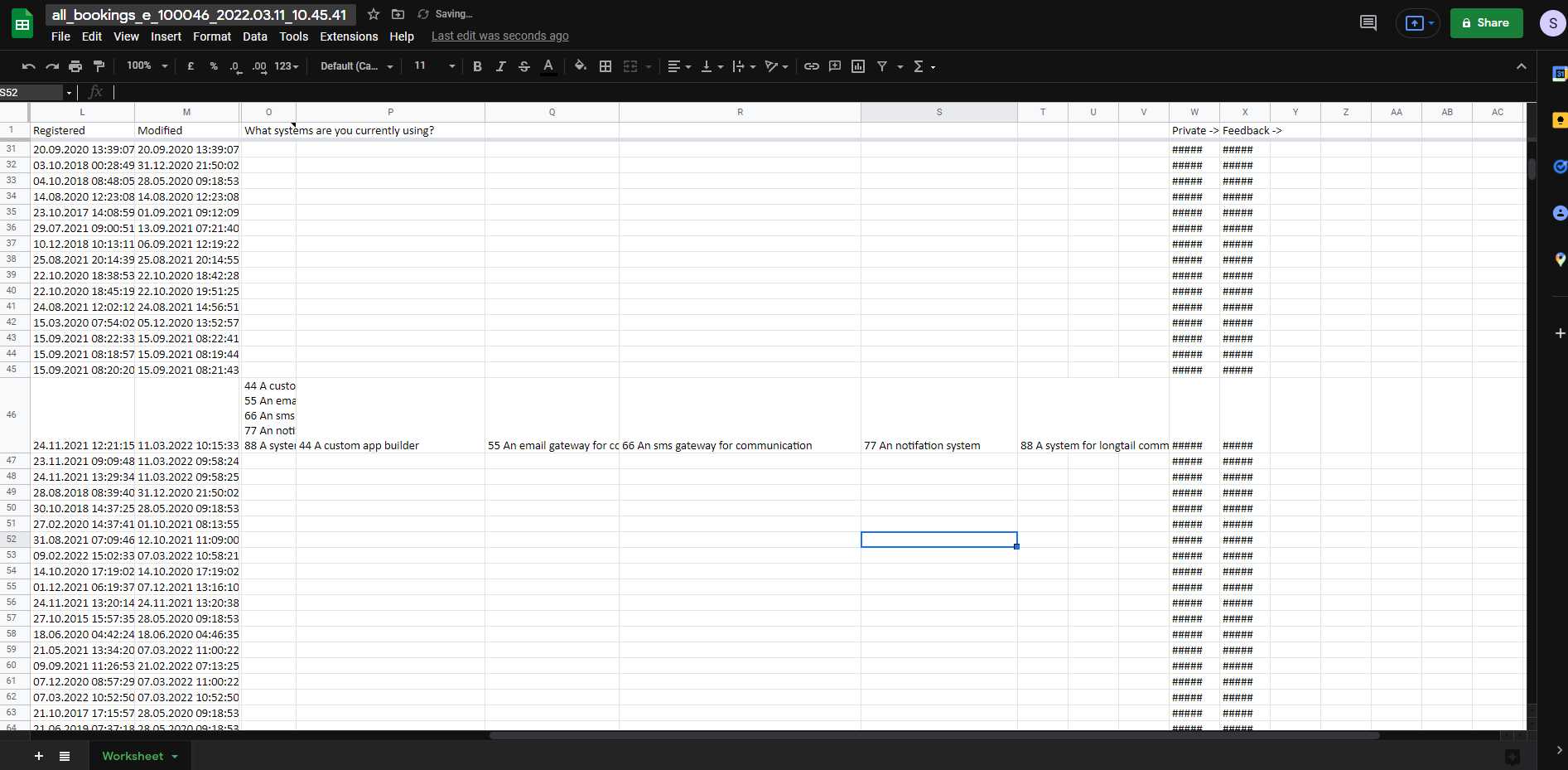Open the Help menu

[x=402, y=36]
